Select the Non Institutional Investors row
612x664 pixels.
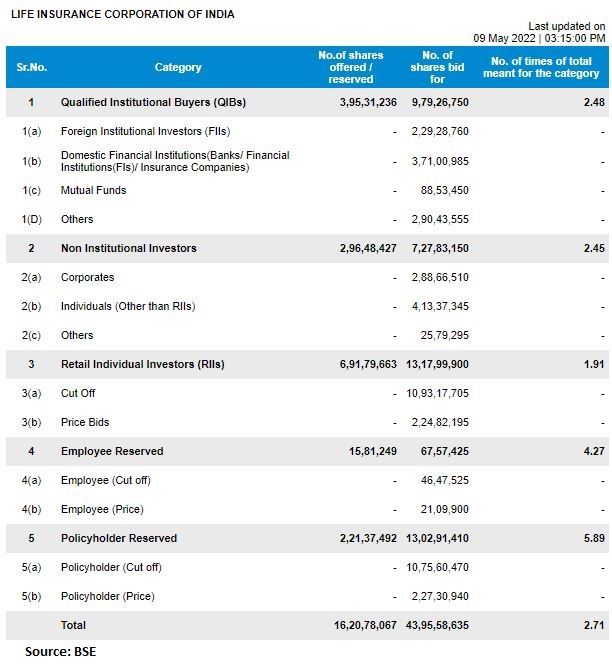[128, 248]
